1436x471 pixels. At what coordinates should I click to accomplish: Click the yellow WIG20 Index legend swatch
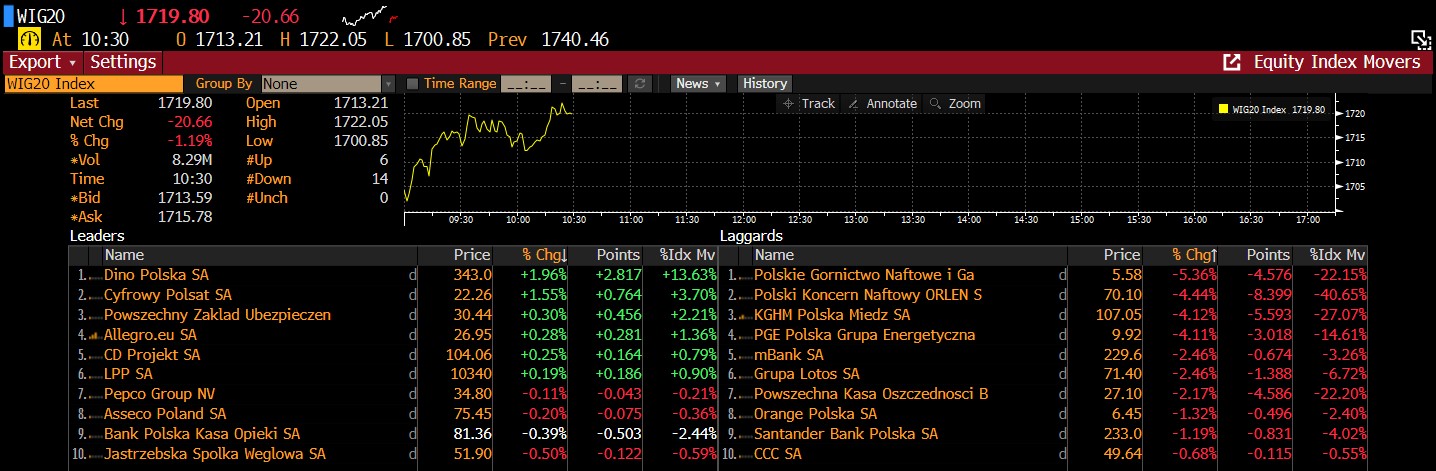[x=1222, y=109]
